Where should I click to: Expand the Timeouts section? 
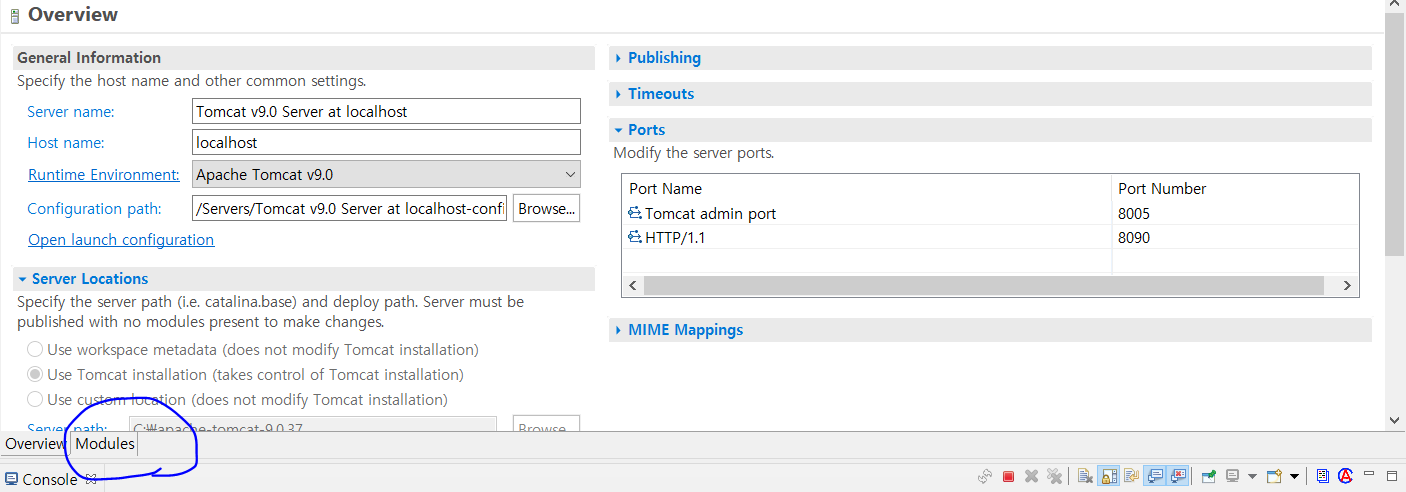(x=619, y=94)
